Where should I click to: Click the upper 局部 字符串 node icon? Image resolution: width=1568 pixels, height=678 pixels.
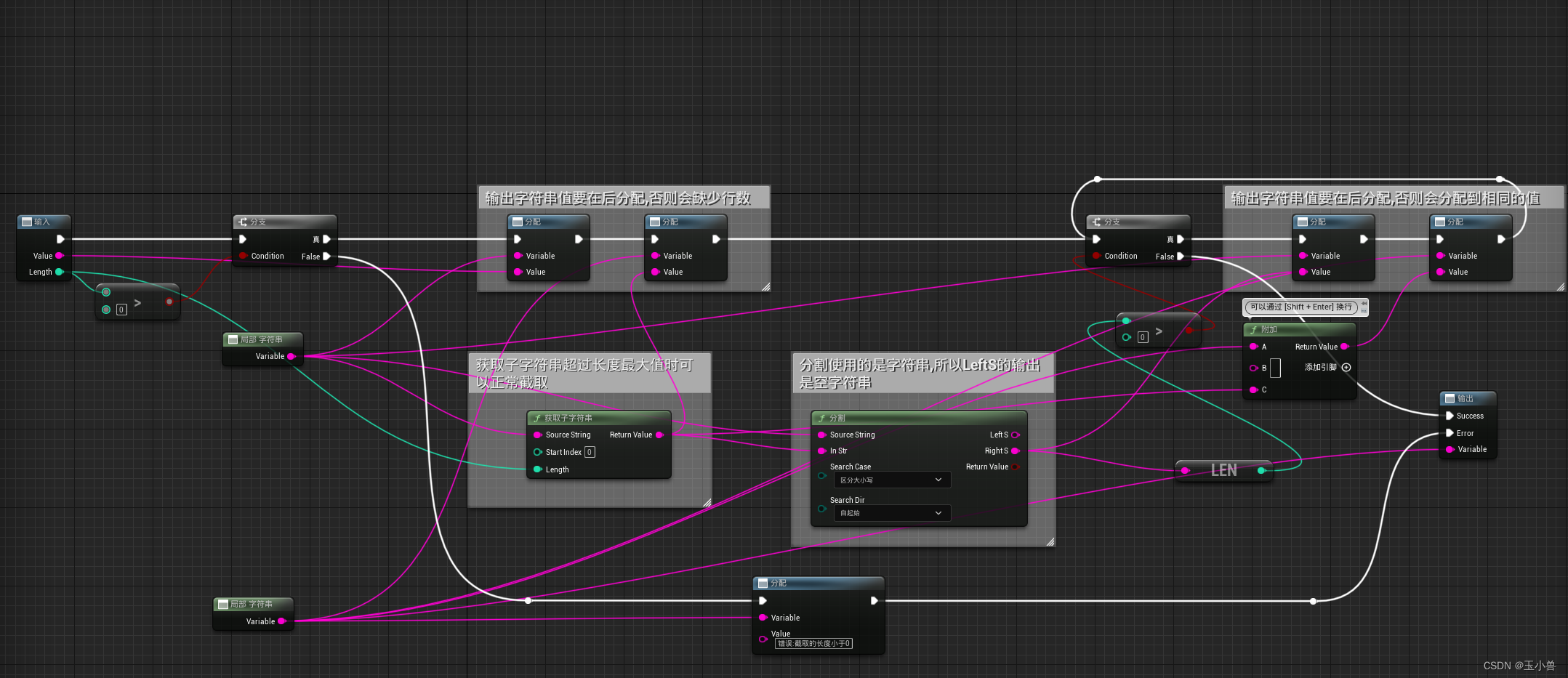point(233,339)
